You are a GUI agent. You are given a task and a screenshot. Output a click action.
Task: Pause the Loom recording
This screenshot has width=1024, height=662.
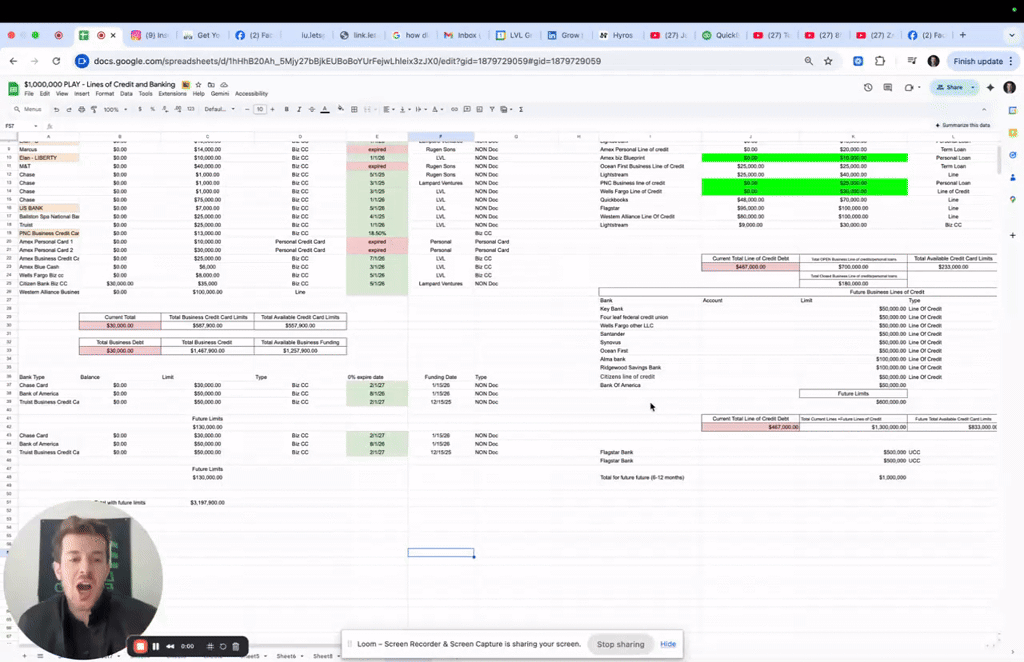(x=156, y=646)
